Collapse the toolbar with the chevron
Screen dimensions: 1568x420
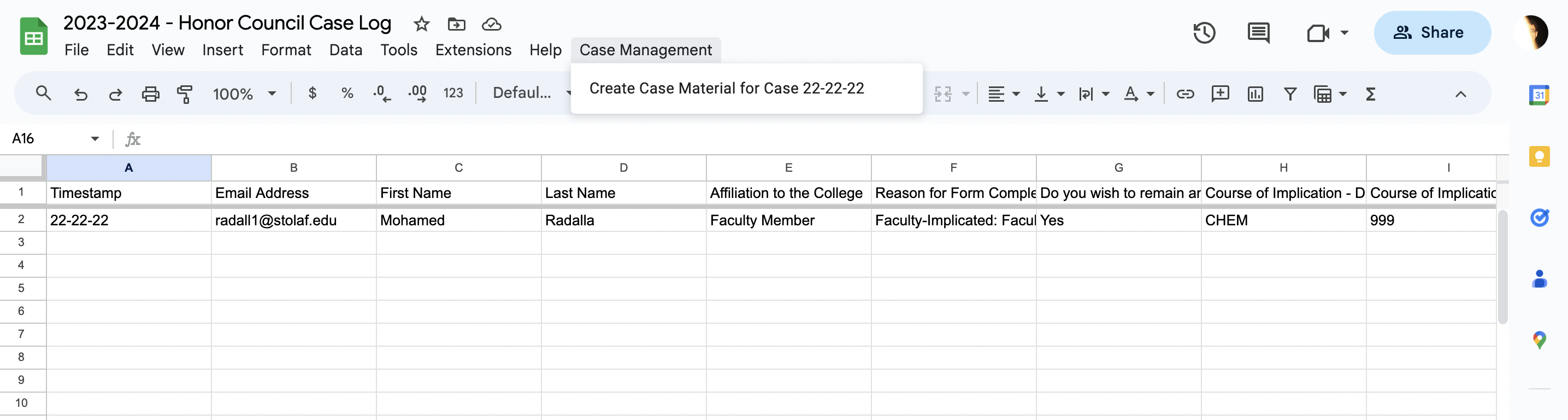coord(1460,94)
